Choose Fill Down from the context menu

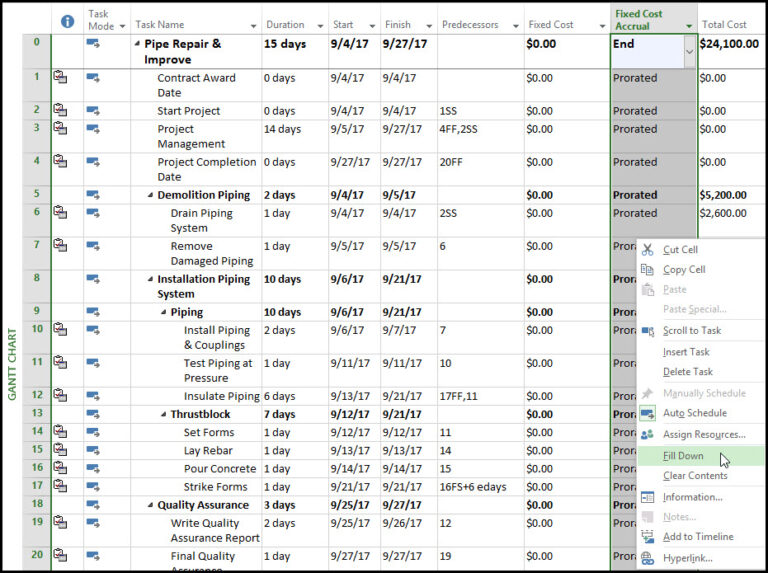point(700,456)
